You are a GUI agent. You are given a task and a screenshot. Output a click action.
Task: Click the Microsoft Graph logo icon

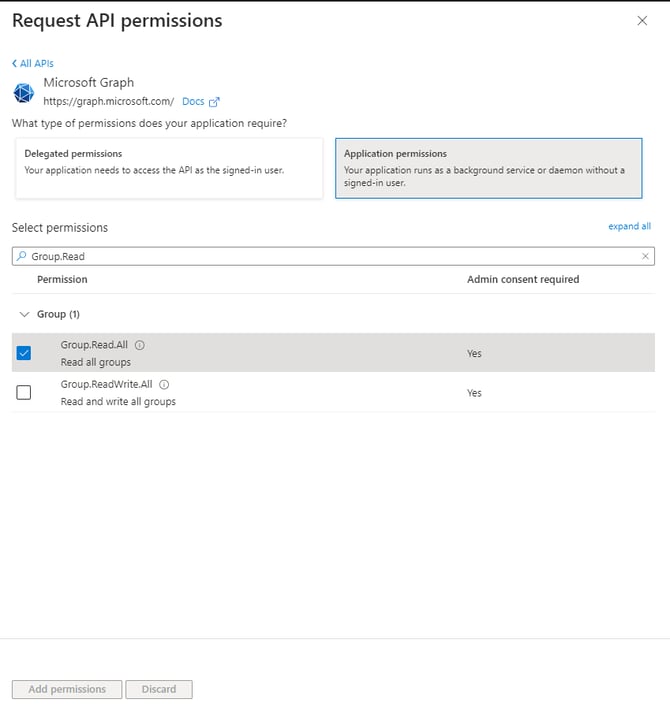click(x=24, y=93)
